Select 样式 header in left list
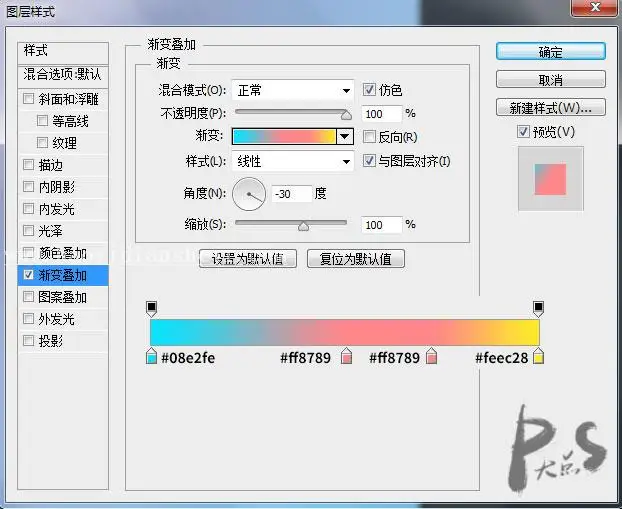The width and height of the screenshot is (622, 509). point(63,51)
